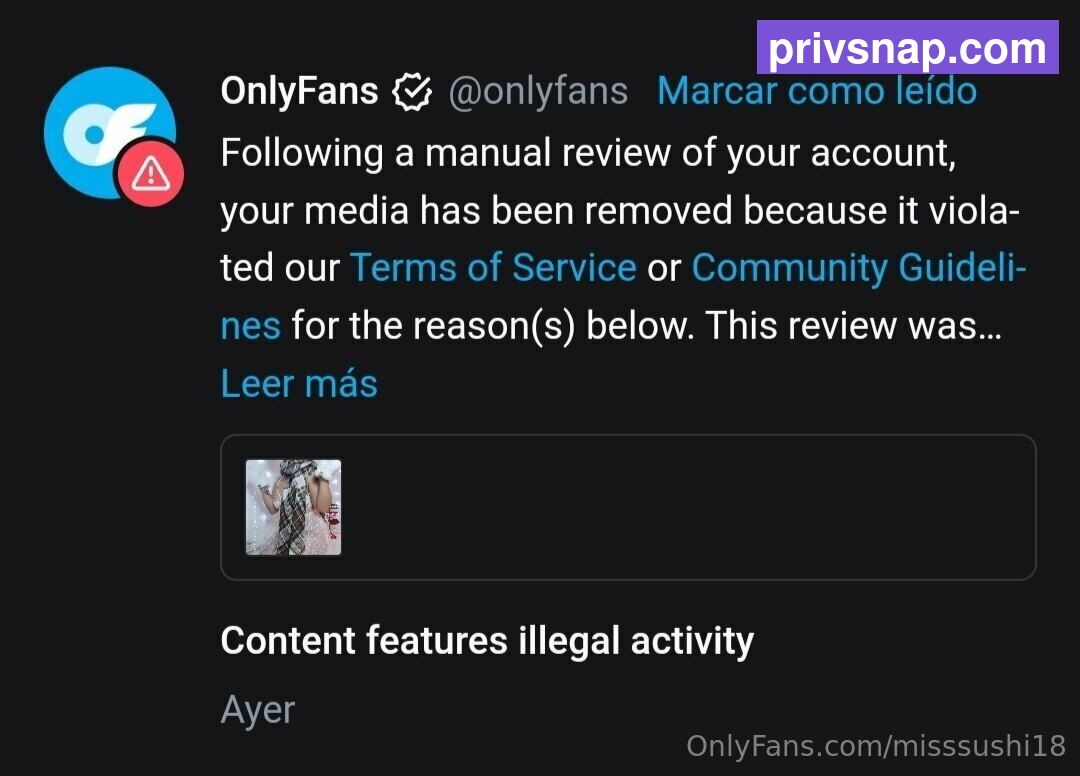Click the Ayer timestamp
The image size is (1080, 776).
(x=258, y=710)
